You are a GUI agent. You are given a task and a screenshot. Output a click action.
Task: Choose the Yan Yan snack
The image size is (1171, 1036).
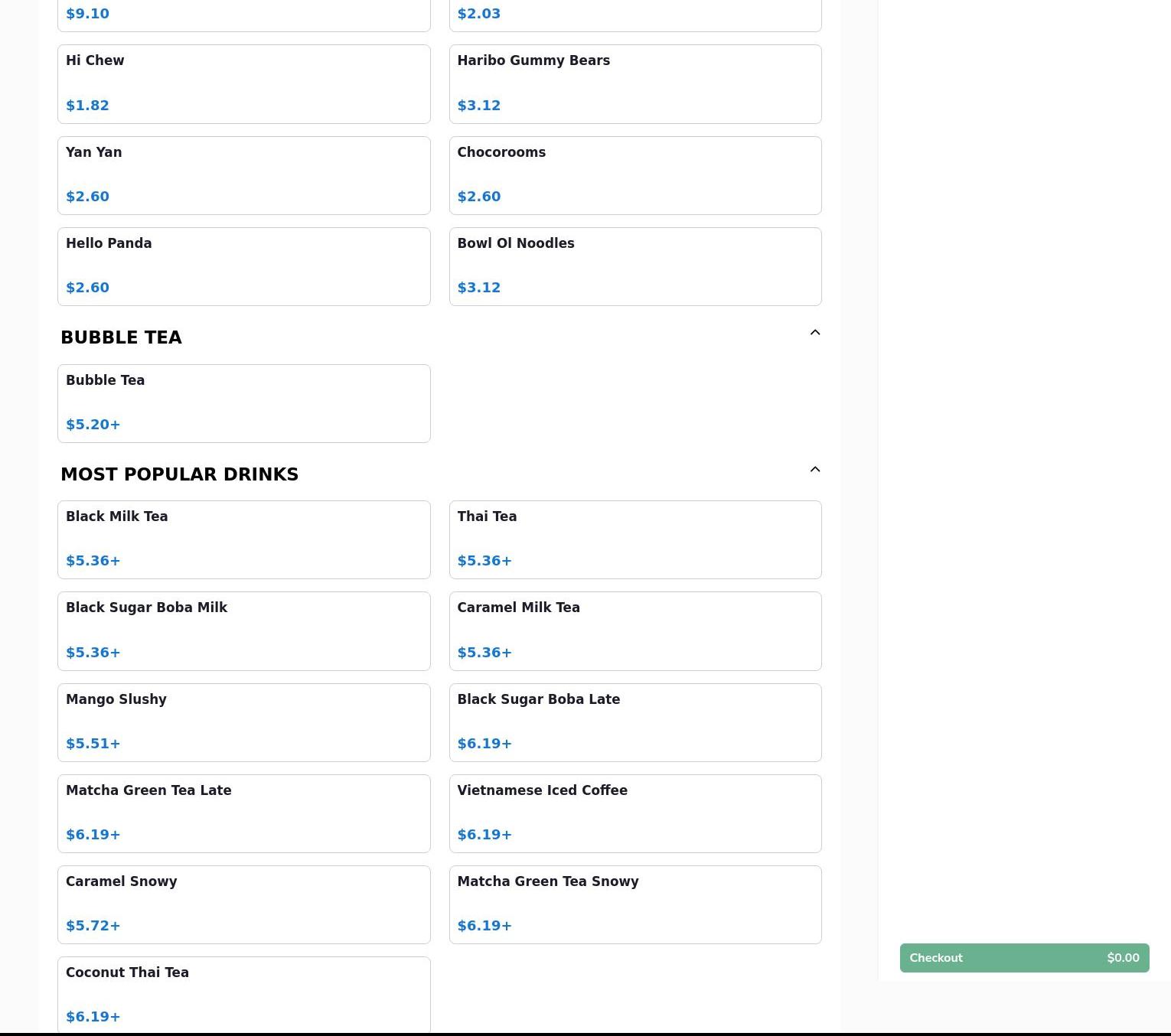243,175
